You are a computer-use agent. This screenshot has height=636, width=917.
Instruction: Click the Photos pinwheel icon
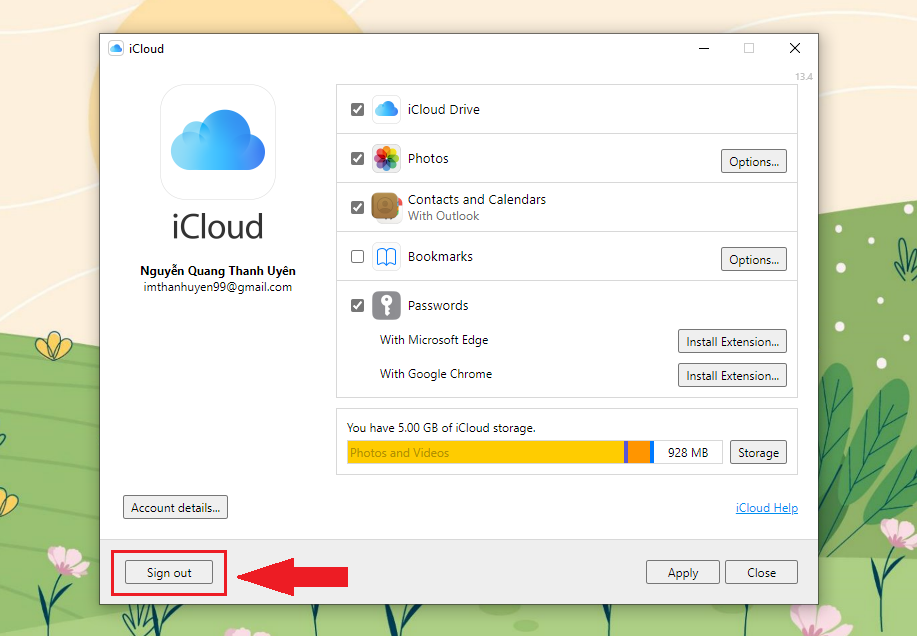tap(386, 158)
